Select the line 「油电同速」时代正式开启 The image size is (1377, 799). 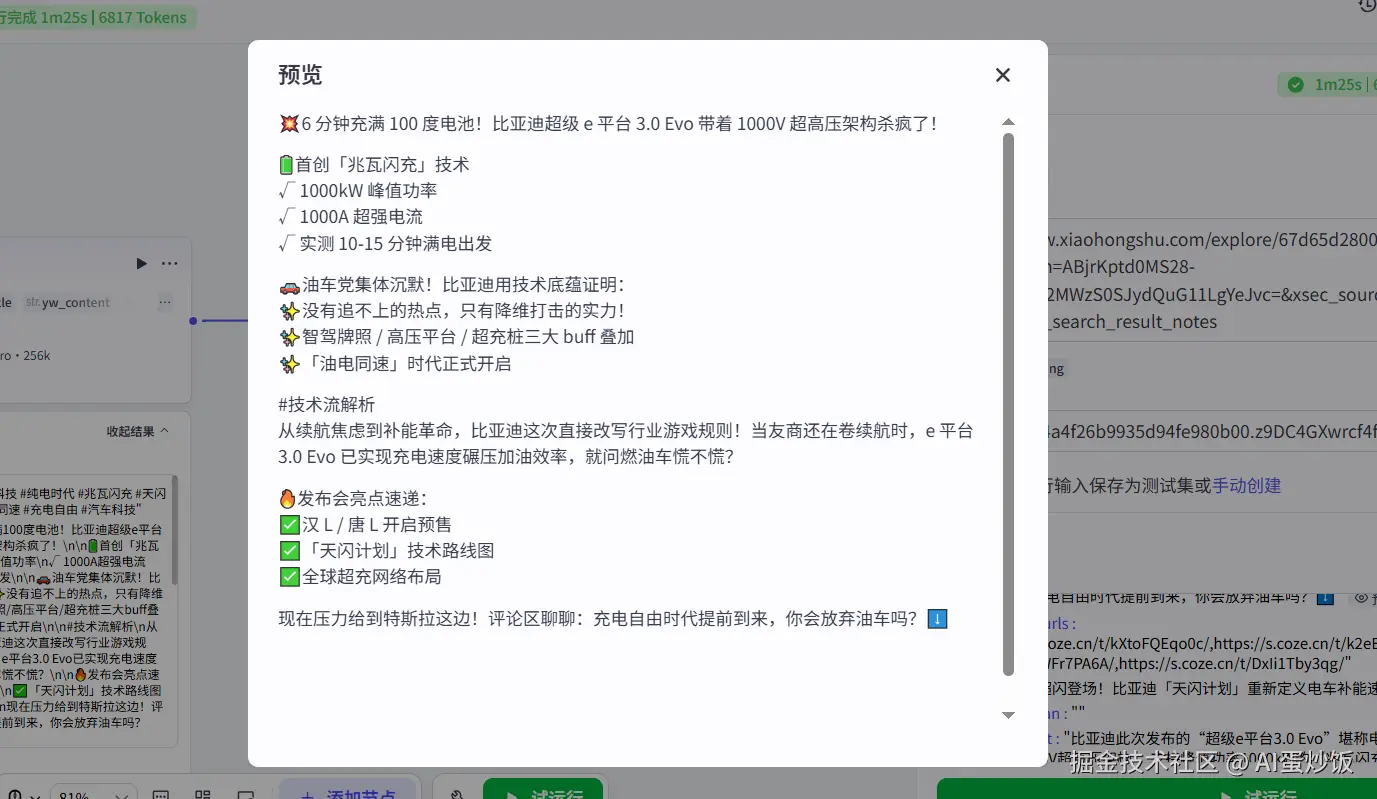[x=395, y=364]
